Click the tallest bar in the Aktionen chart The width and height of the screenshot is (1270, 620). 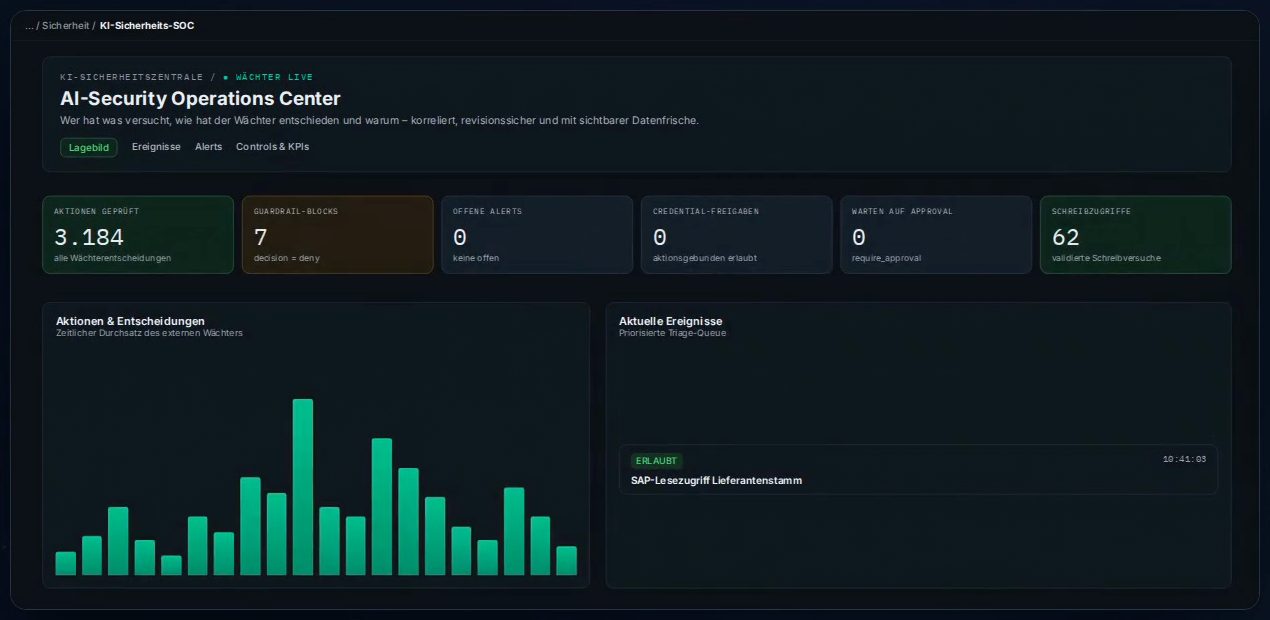click(303, 487)
